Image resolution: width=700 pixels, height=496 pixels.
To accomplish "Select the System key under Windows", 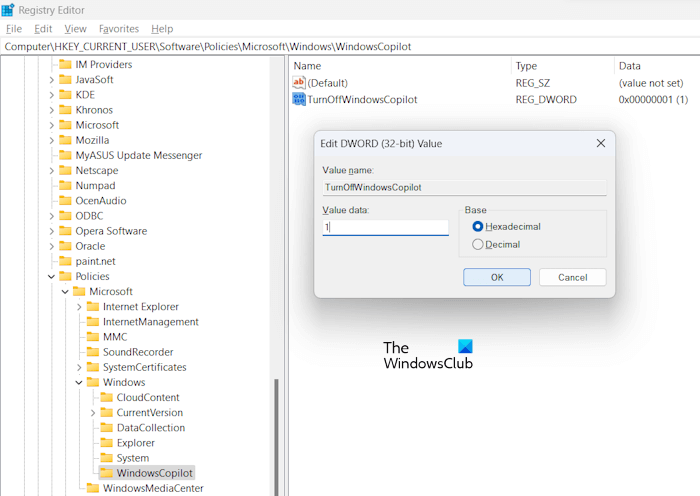I will pyautogui.click(x=133, y=458).
